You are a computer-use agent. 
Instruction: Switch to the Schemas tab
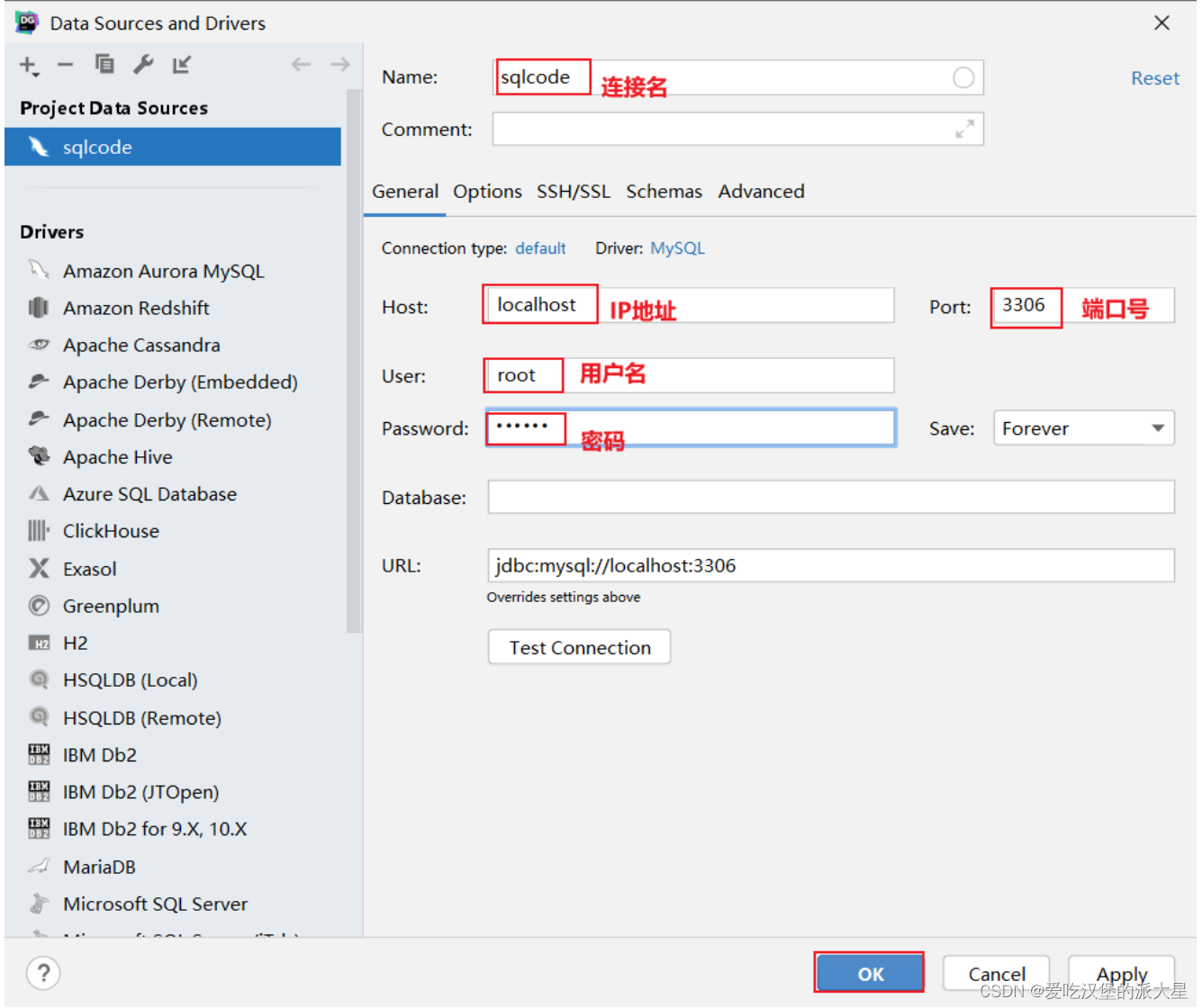tap(664, 192)
